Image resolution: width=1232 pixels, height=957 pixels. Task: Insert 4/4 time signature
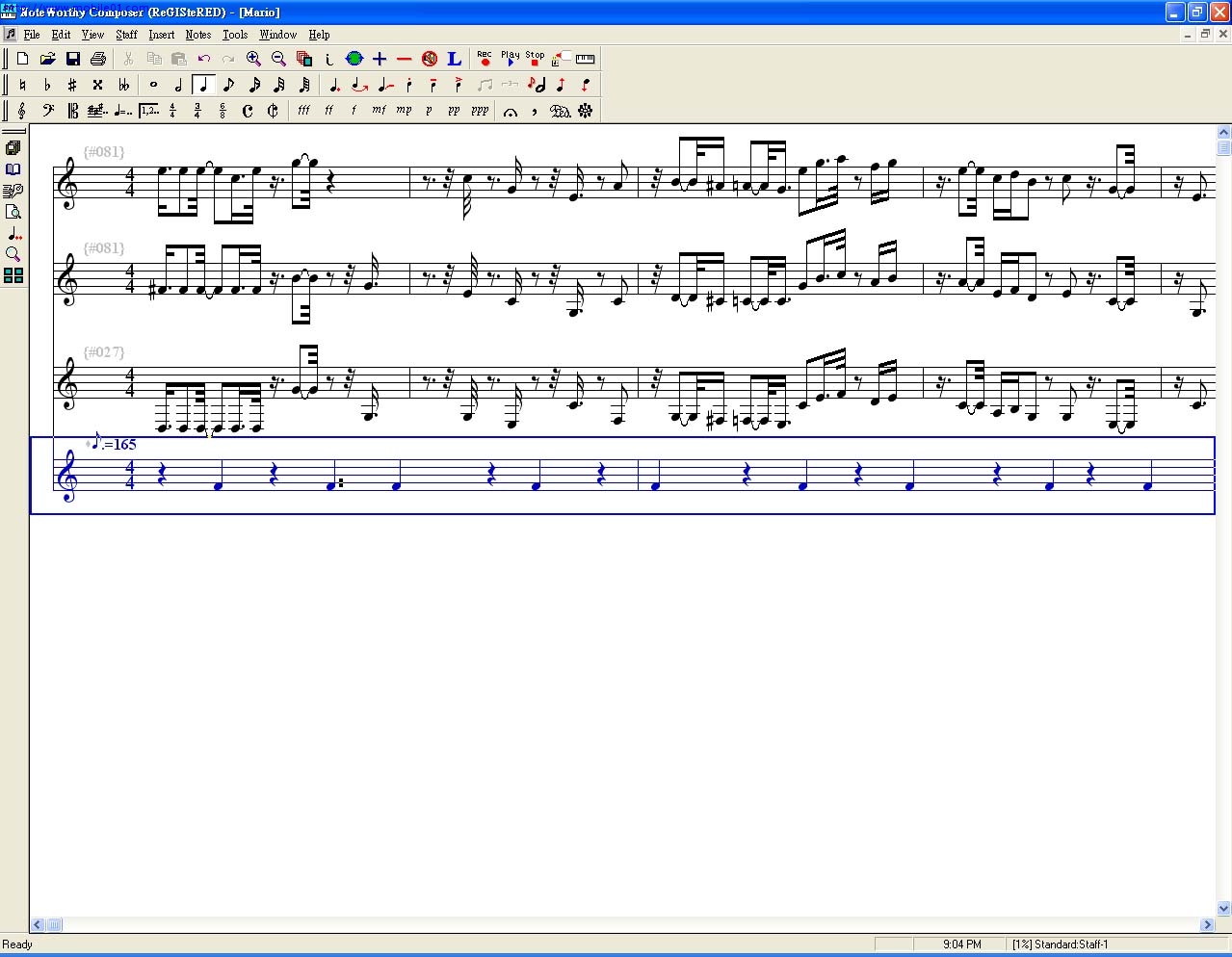172,111
